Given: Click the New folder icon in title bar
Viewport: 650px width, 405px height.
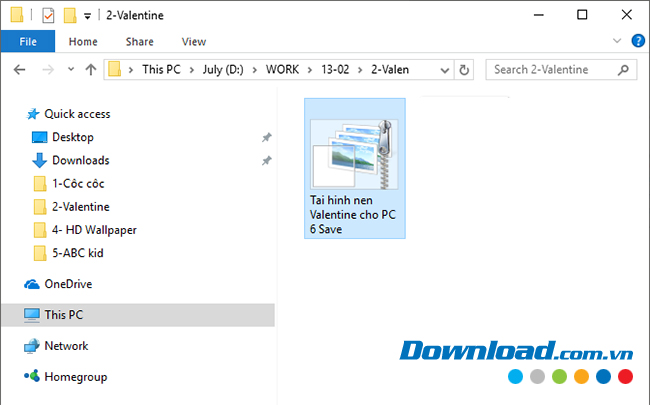Looking at the screenshot, I should tap(69, 15).
